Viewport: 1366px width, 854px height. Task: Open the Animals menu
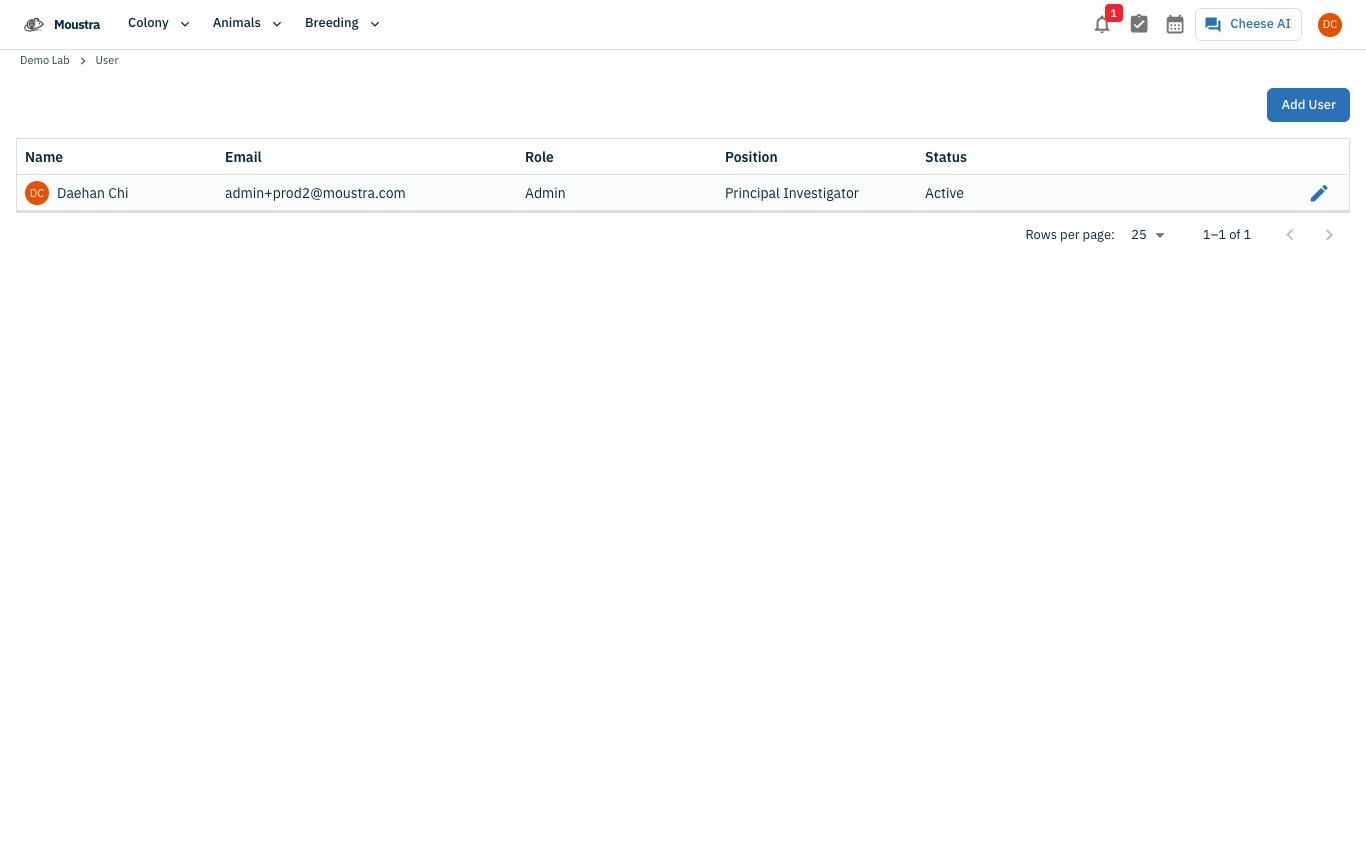click(x=247, y=24)
